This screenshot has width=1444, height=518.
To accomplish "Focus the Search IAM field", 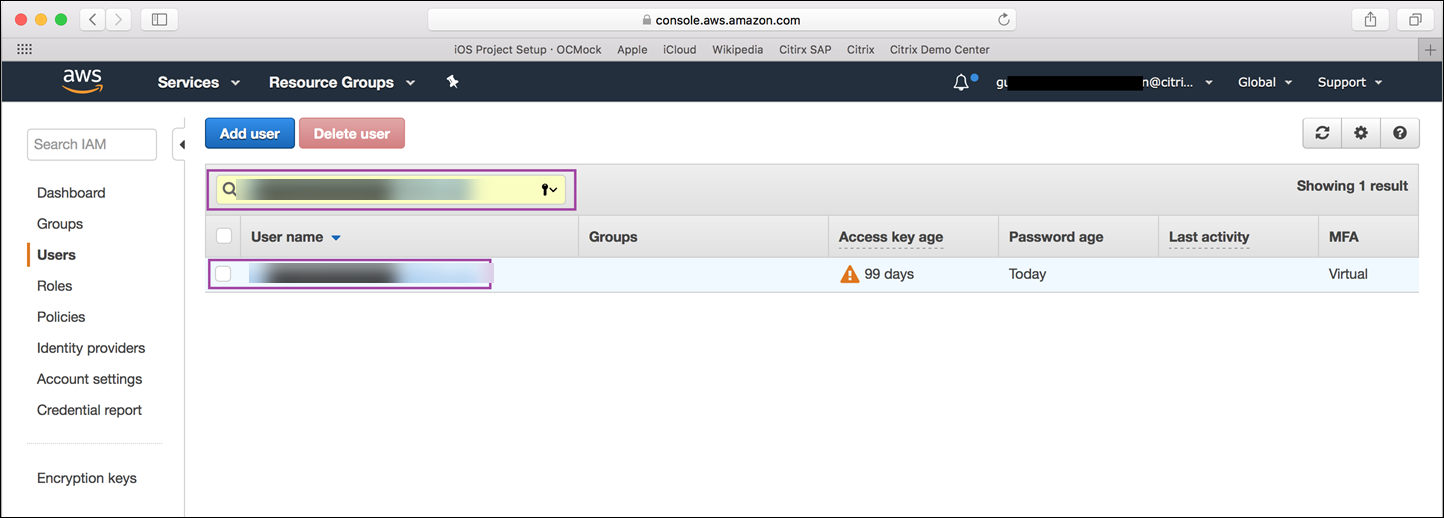I will (92, 144).
